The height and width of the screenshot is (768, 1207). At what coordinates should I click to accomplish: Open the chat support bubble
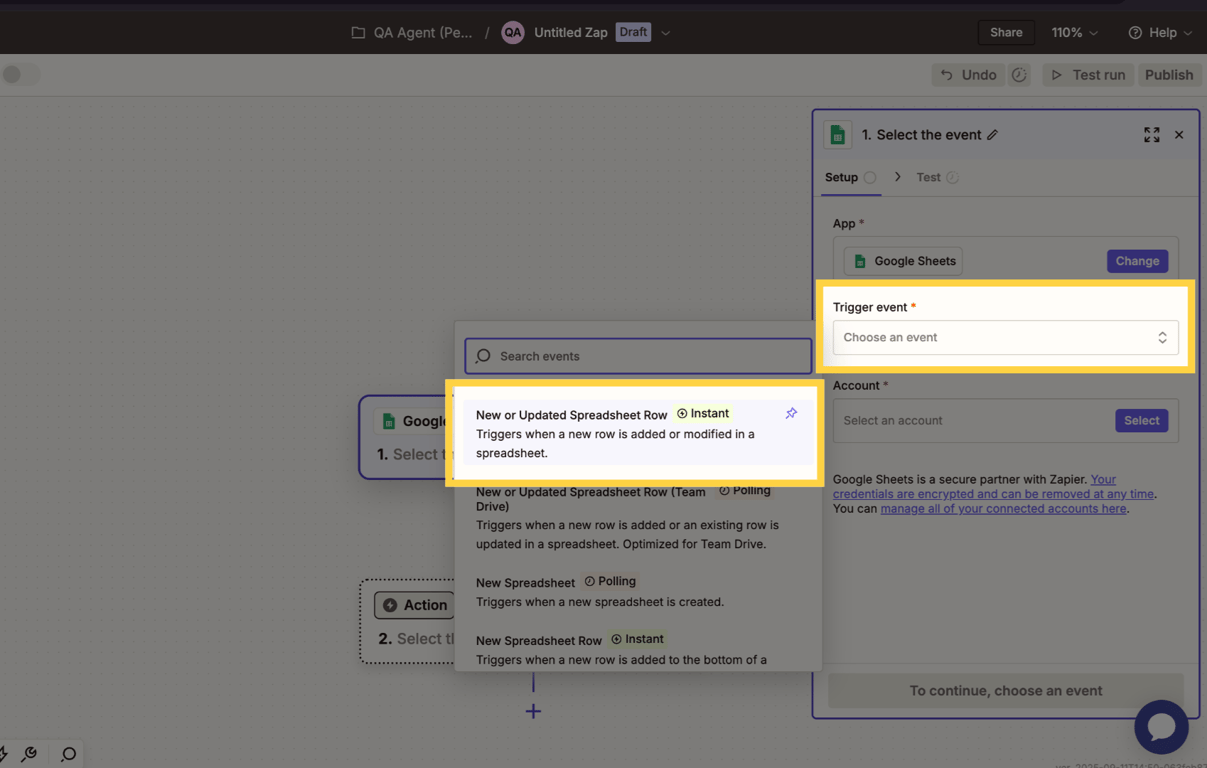(x=1161, y=727)
